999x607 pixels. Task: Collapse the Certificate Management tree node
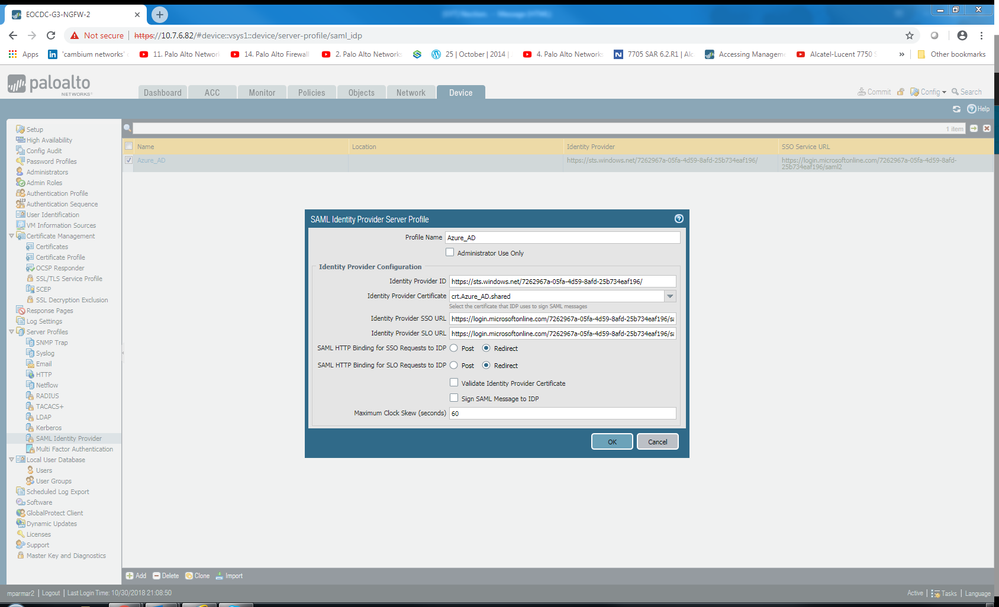[11, 236]
